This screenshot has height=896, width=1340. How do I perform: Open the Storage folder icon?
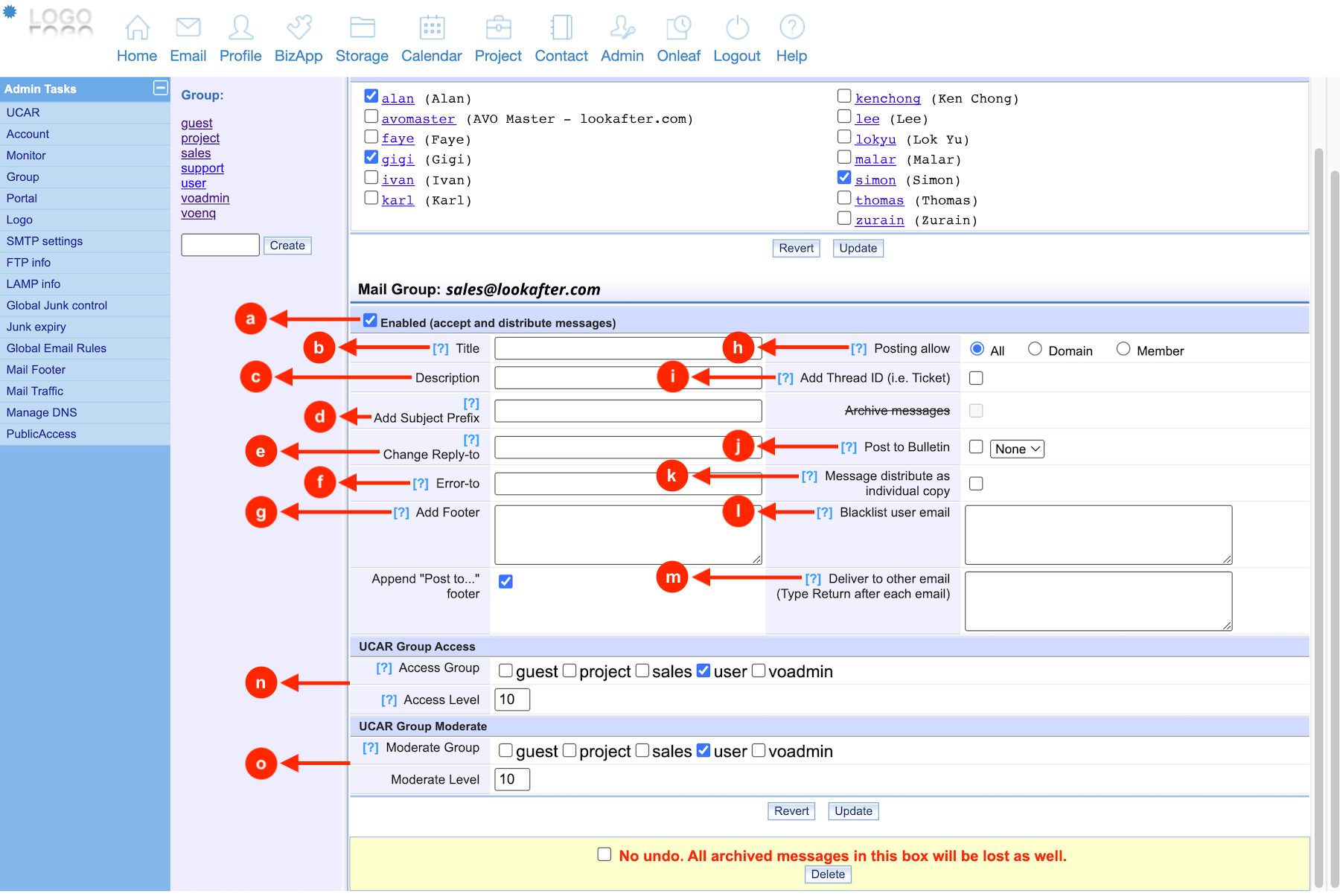[362, 28]
